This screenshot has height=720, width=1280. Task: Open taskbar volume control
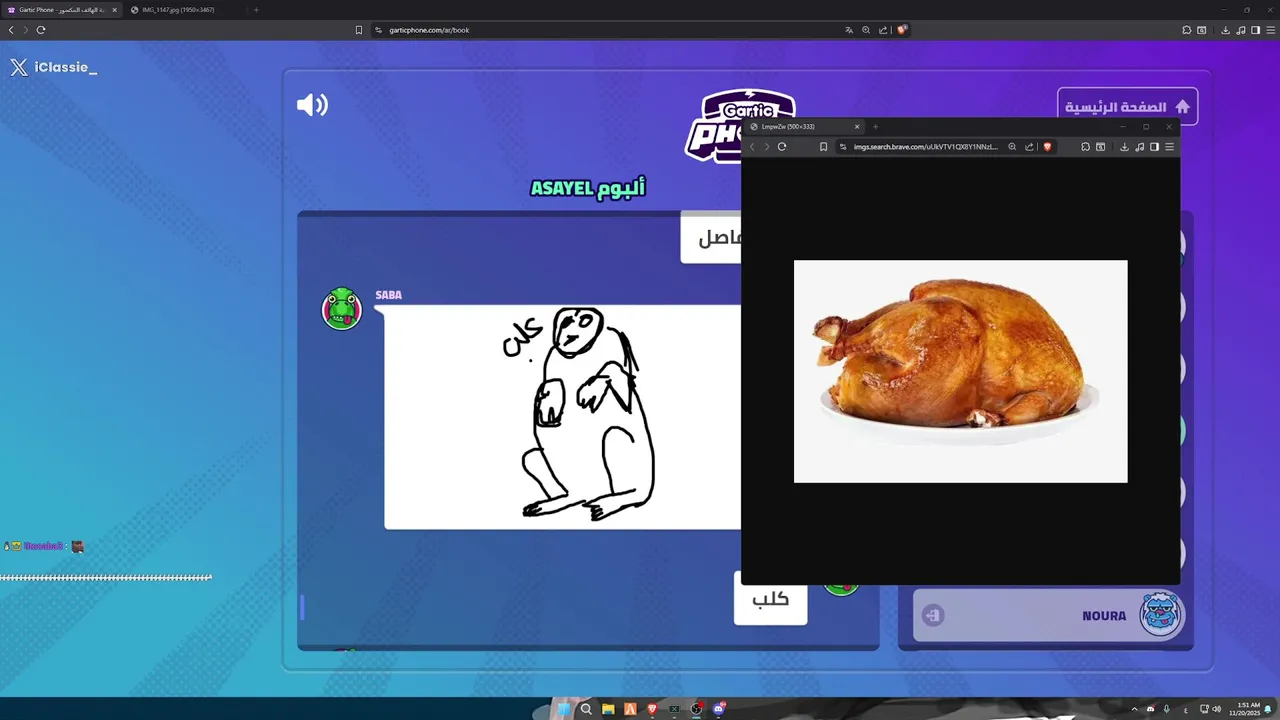click(x=1217, y=709)
